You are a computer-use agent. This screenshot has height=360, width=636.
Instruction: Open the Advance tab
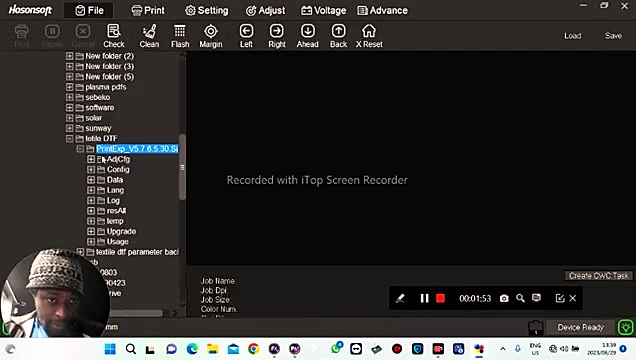(382, 11)
